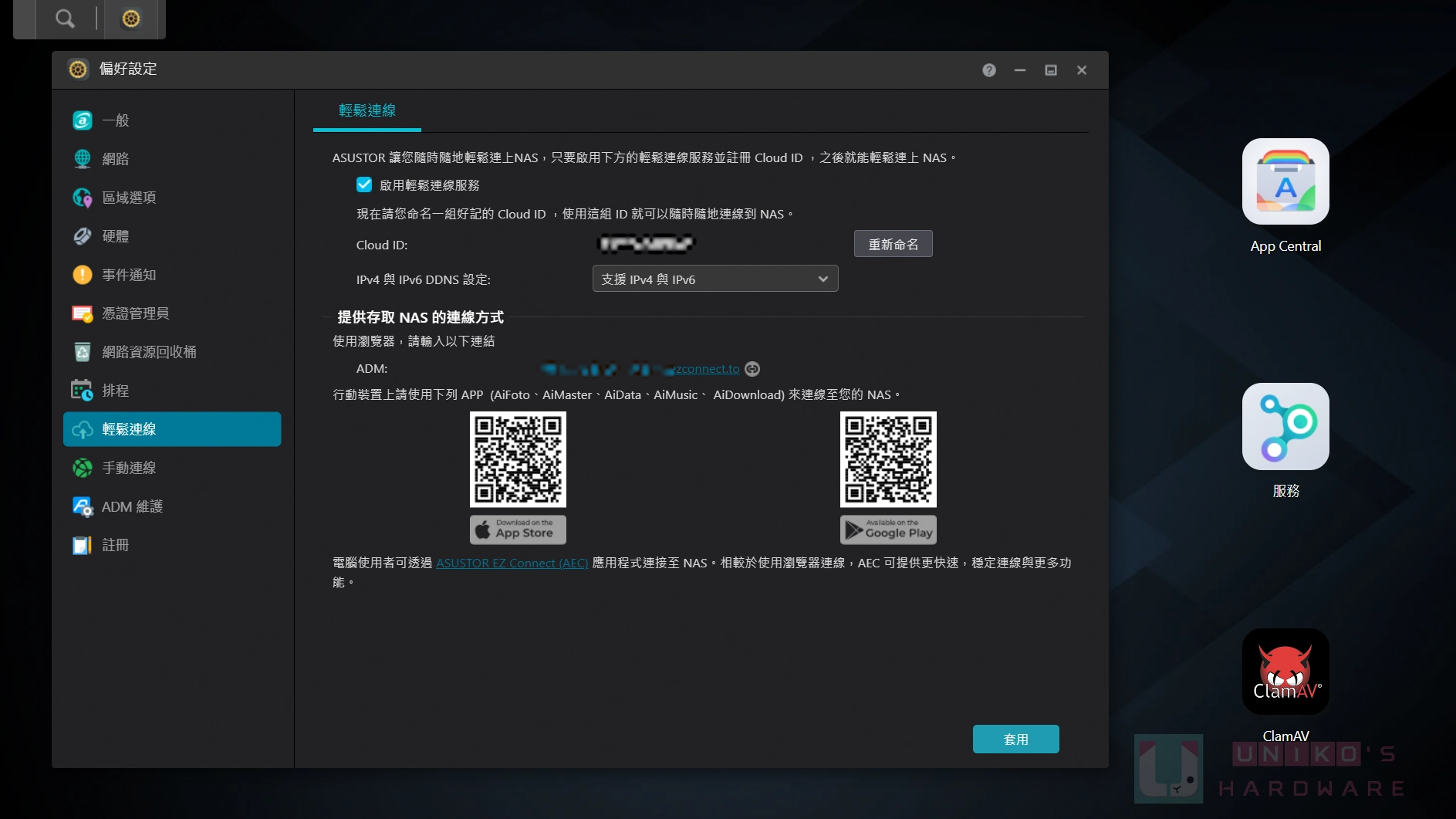Screen dimensions: 1456x819
Task: Maximize the 偏好設定 window
Action: (1051, 70)
